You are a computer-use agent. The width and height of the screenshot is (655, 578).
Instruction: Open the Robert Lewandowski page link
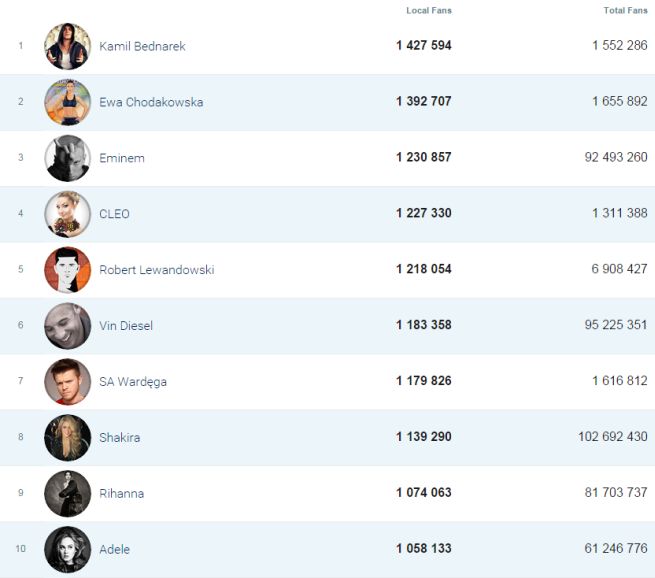click(156, 270)
